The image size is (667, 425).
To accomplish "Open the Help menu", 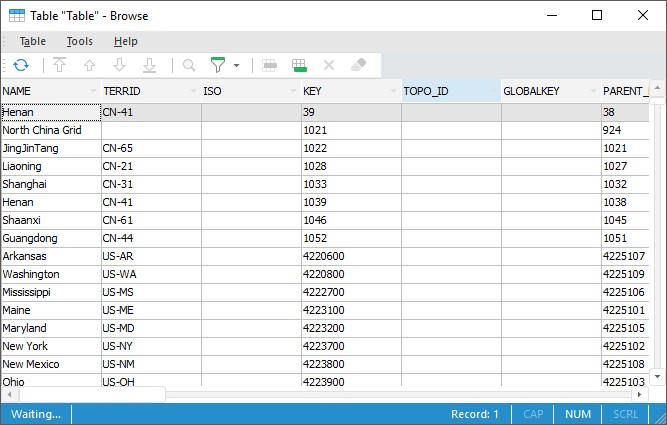I will click(x=126, y=41).
